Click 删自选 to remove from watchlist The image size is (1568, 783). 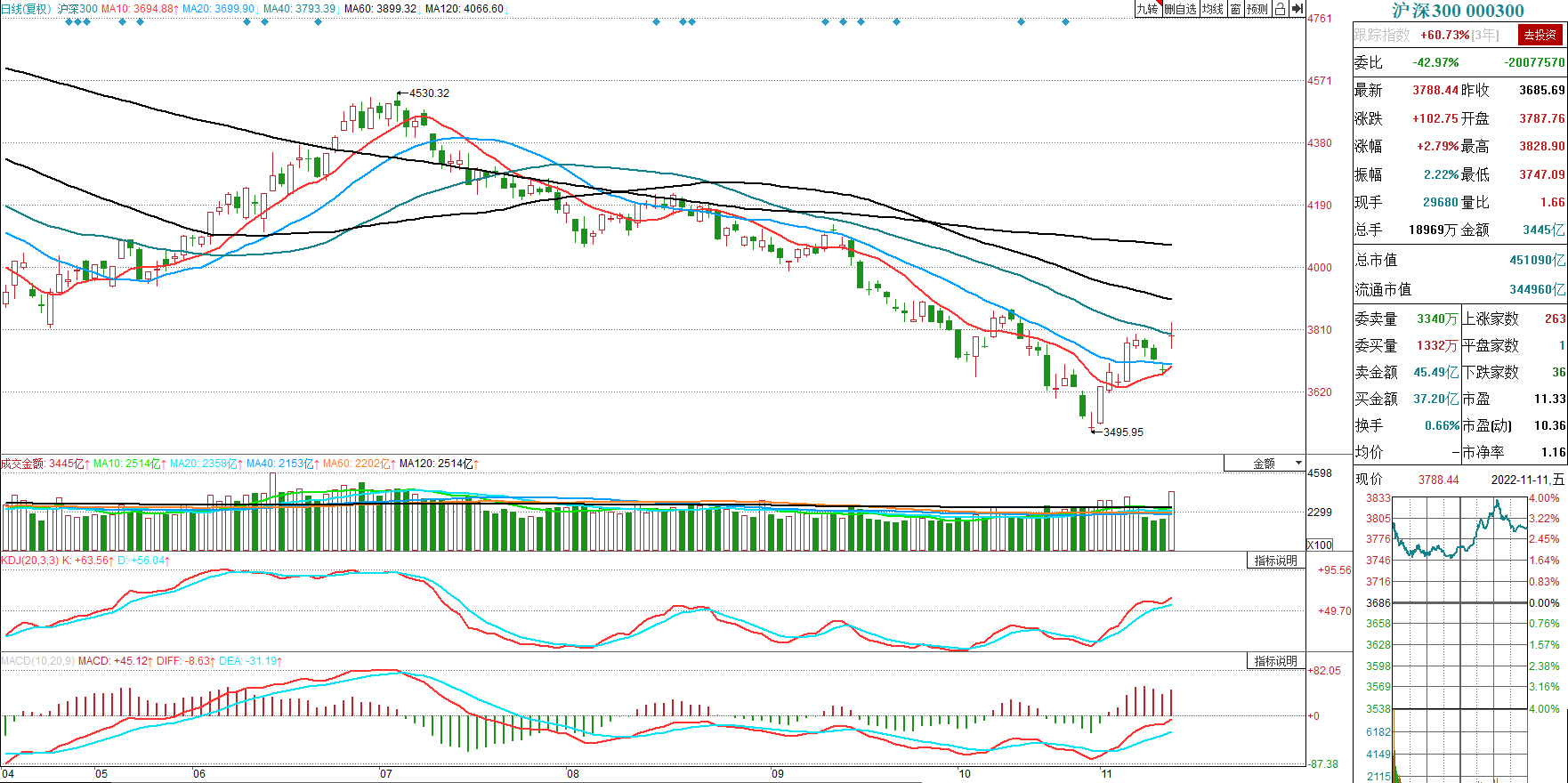click(1180, 9)
